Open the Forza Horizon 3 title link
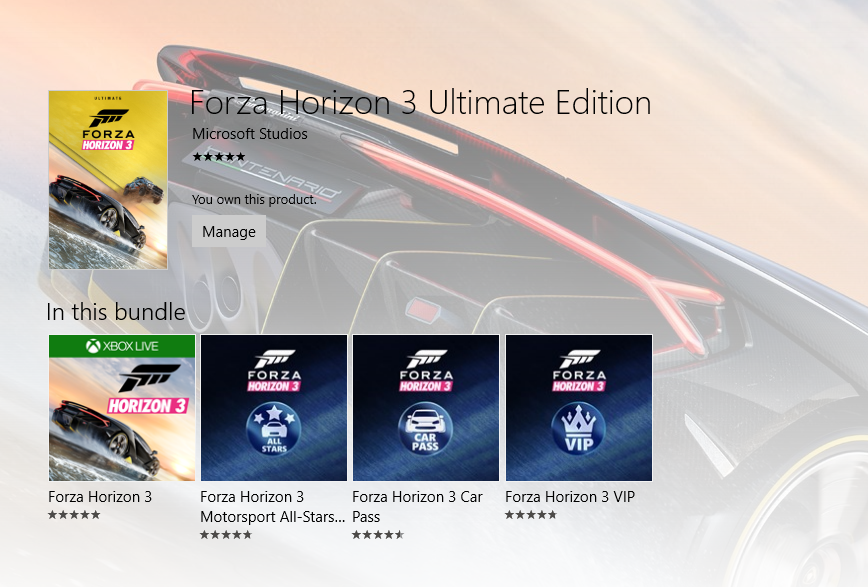 (100, 497)
